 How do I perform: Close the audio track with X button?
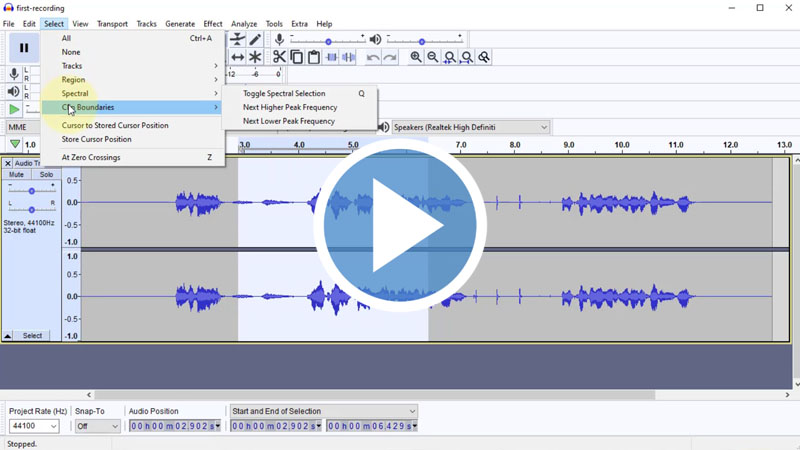[8, 163]
